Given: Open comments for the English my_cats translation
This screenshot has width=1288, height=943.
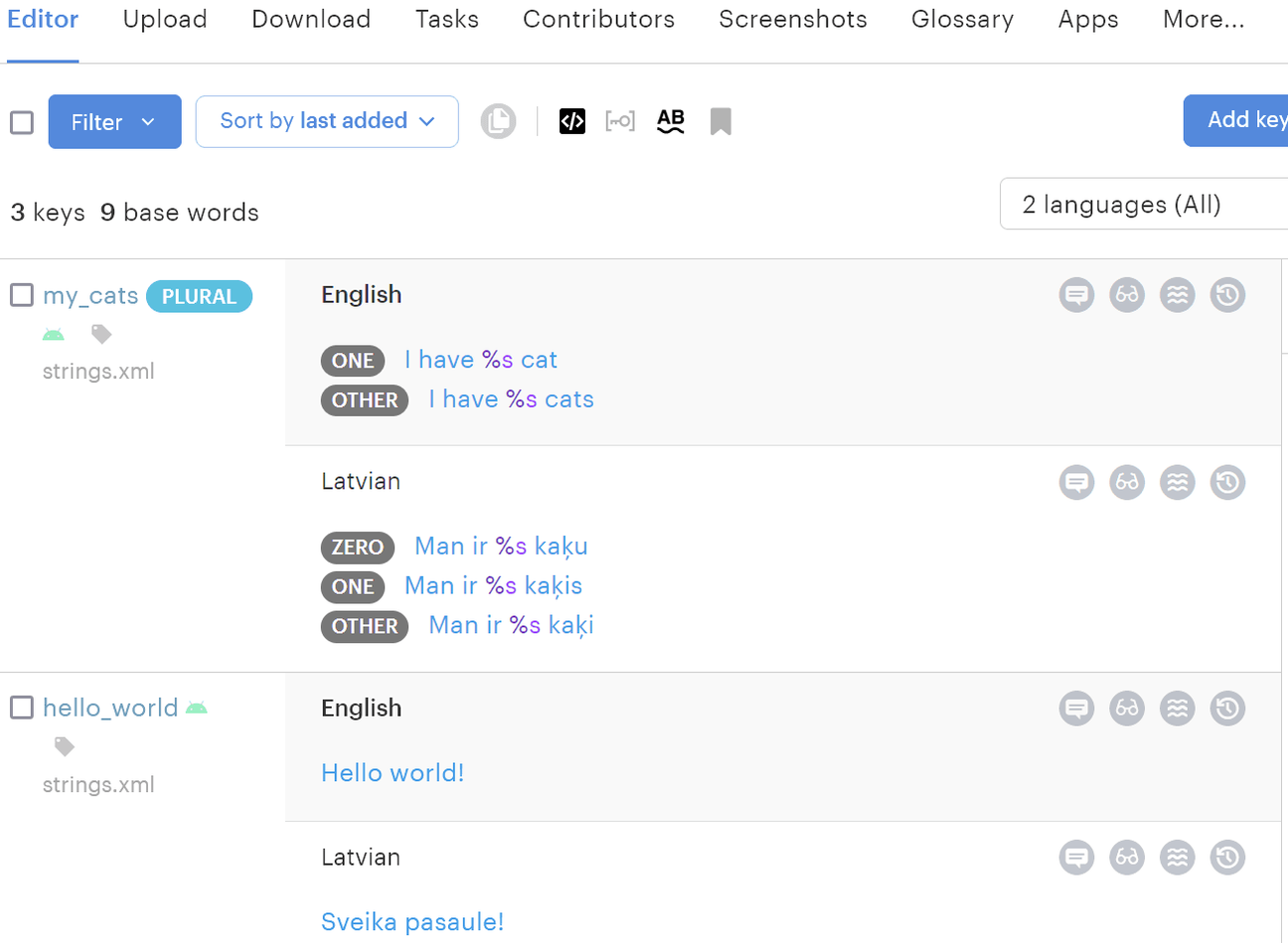Looking at the screenshot, I should [x=1076, y=294].
